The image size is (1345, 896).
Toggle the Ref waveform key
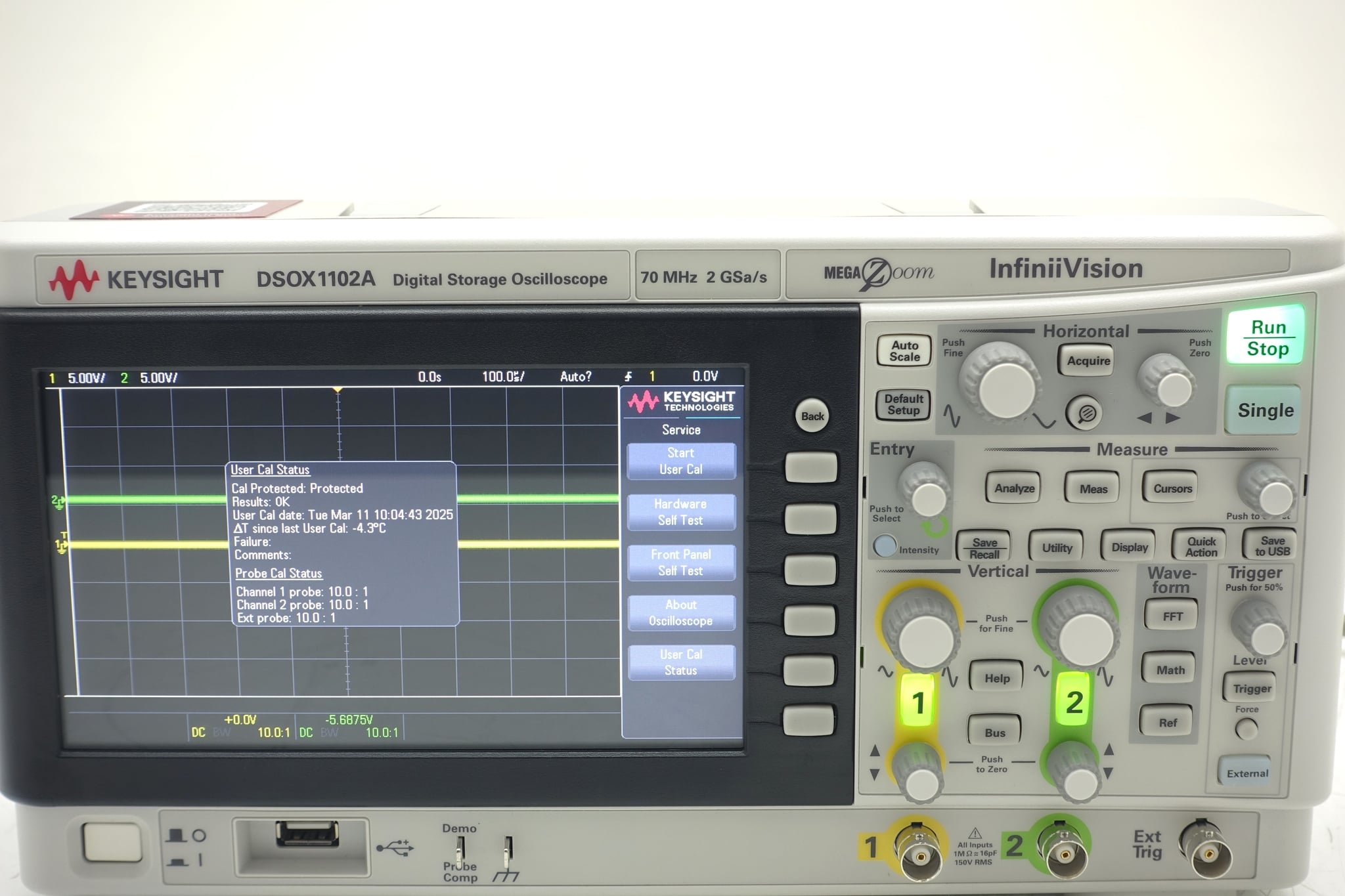click(1167, 722)
